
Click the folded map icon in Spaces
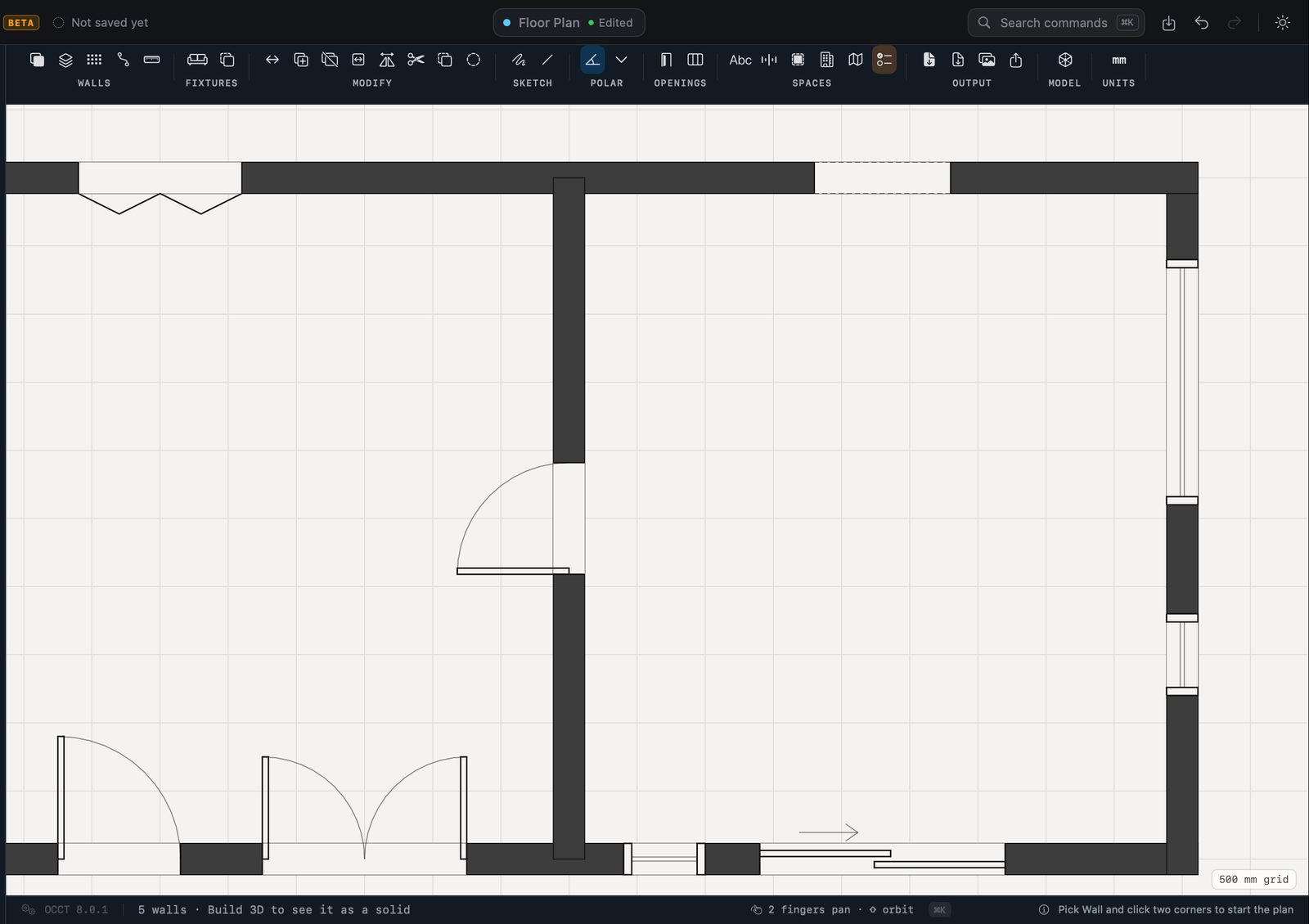(x=855, y=60)
